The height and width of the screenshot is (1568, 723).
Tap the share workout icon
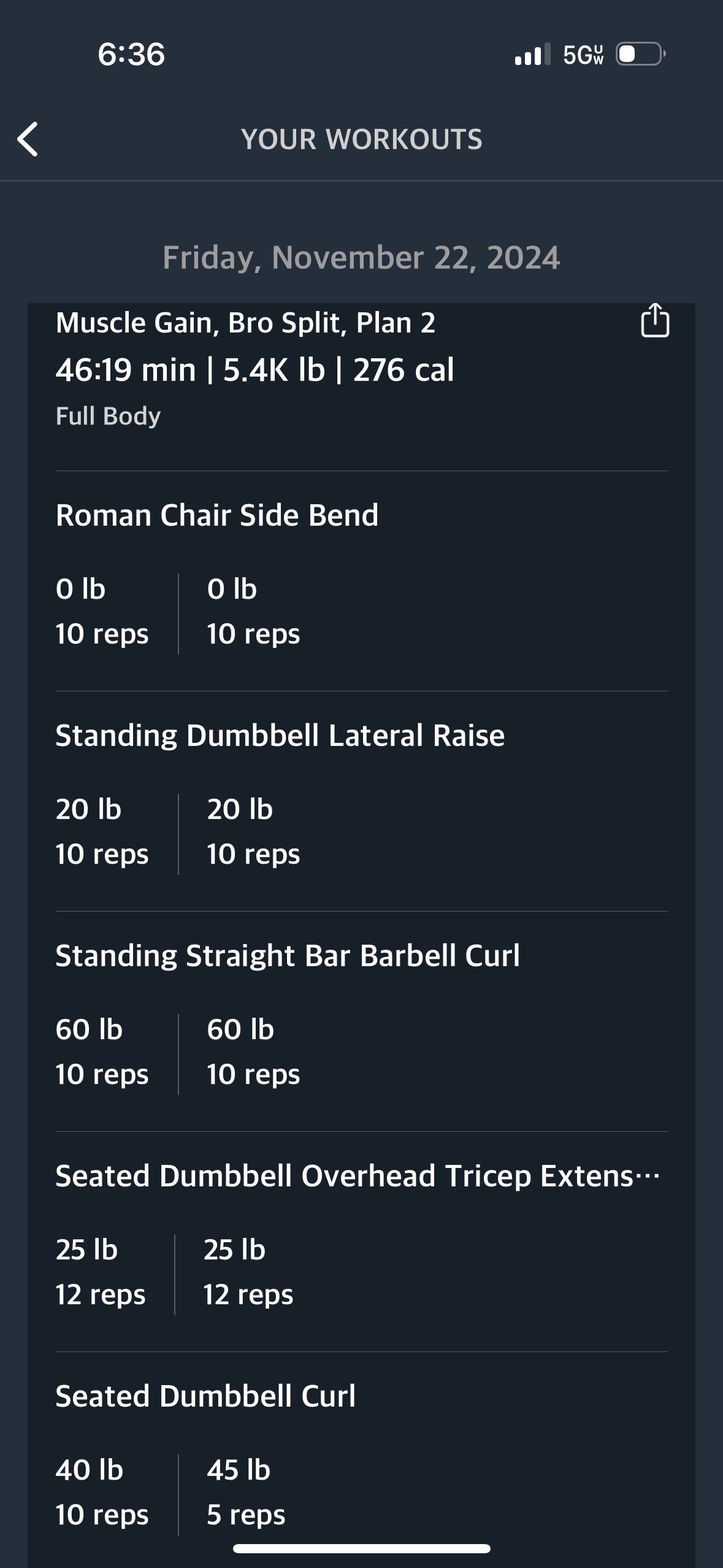[654, 321]
